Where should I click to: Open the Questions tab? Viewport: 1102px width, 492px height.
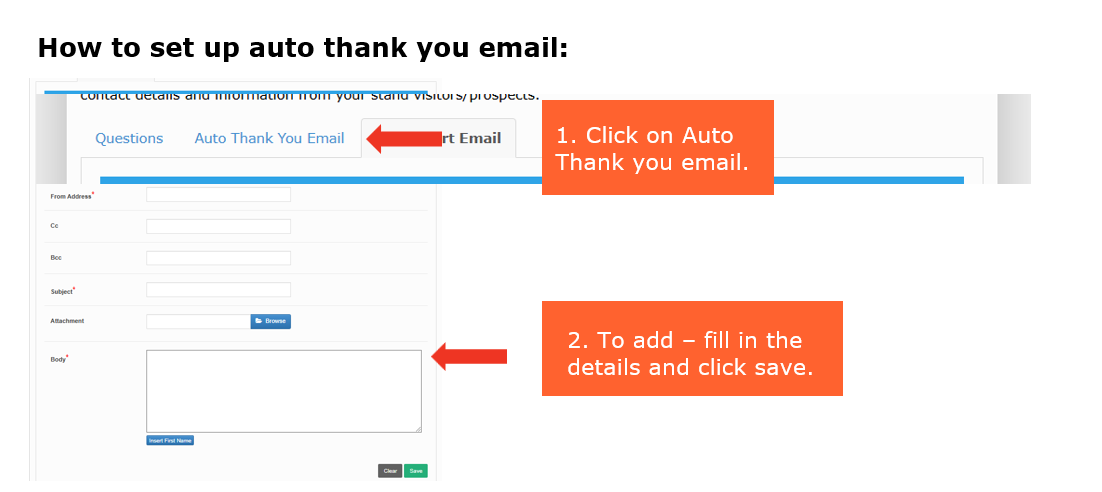[x=129, y=138]
